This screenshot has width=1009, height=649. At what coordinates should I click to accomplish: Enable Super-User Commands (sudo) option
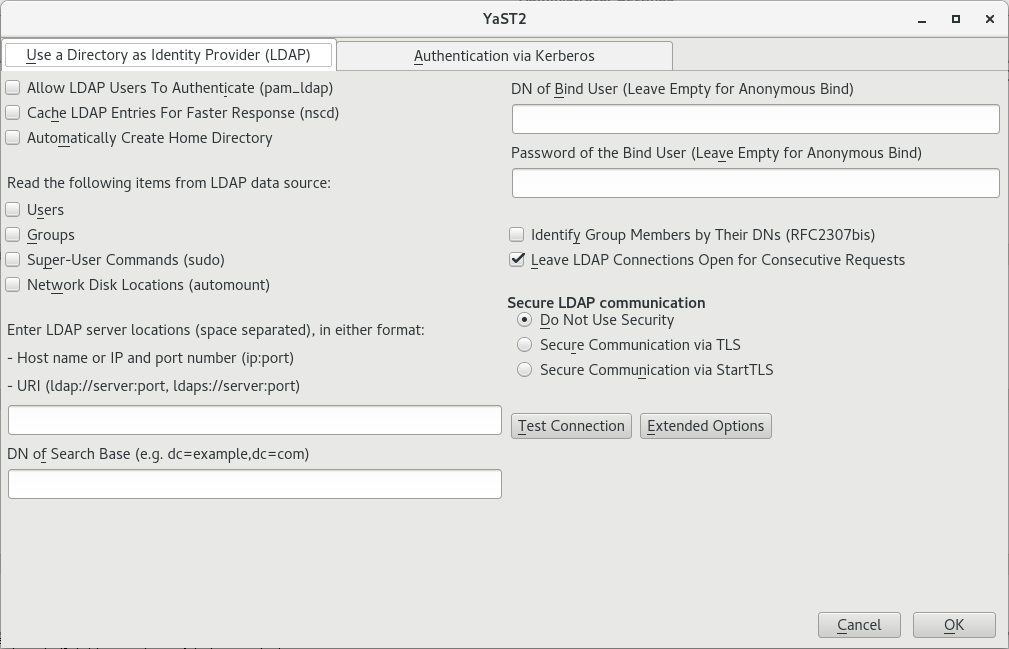[x=13, y=260]
